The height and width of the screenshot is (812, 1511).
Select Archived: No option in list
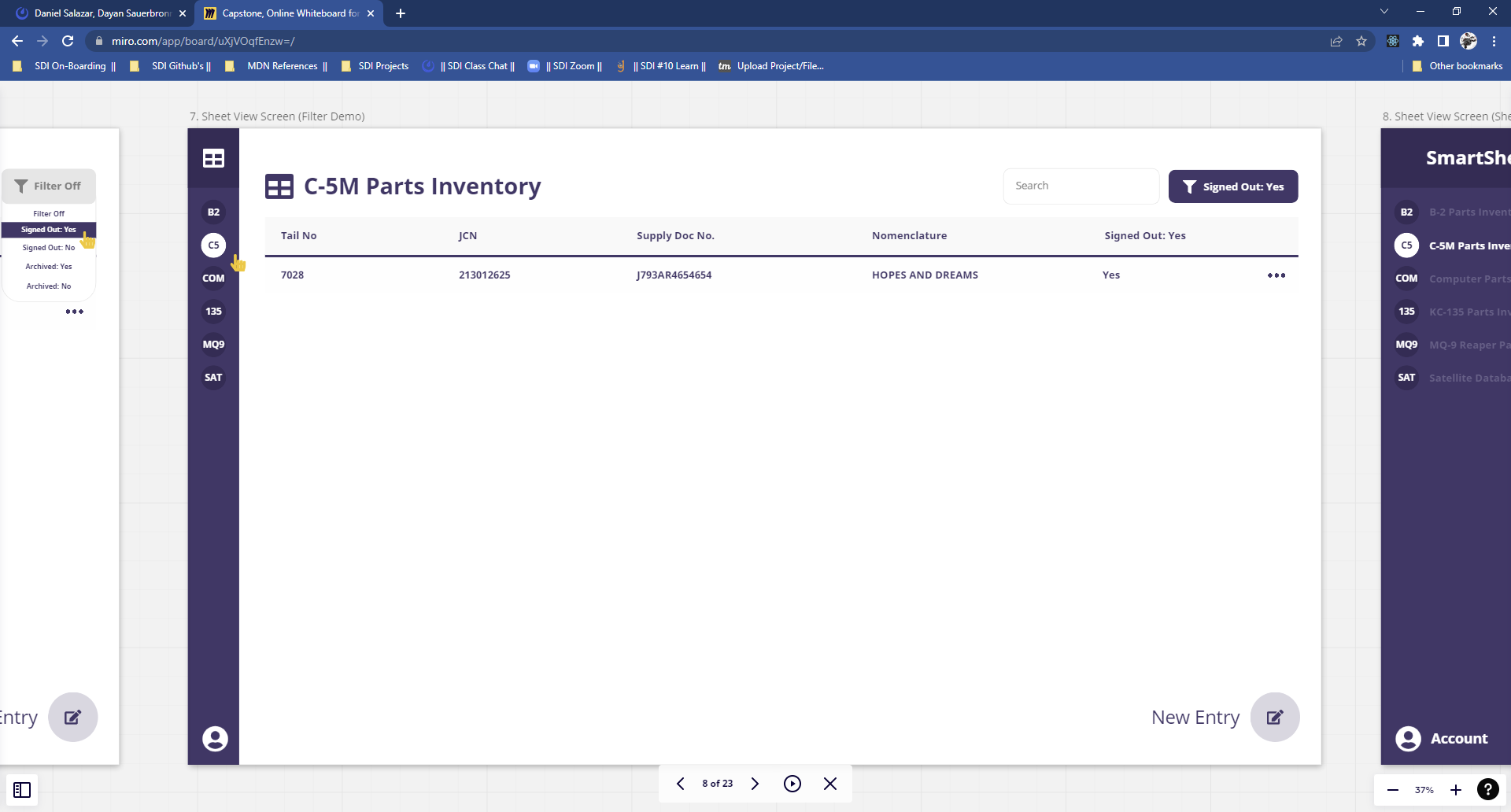49,286
